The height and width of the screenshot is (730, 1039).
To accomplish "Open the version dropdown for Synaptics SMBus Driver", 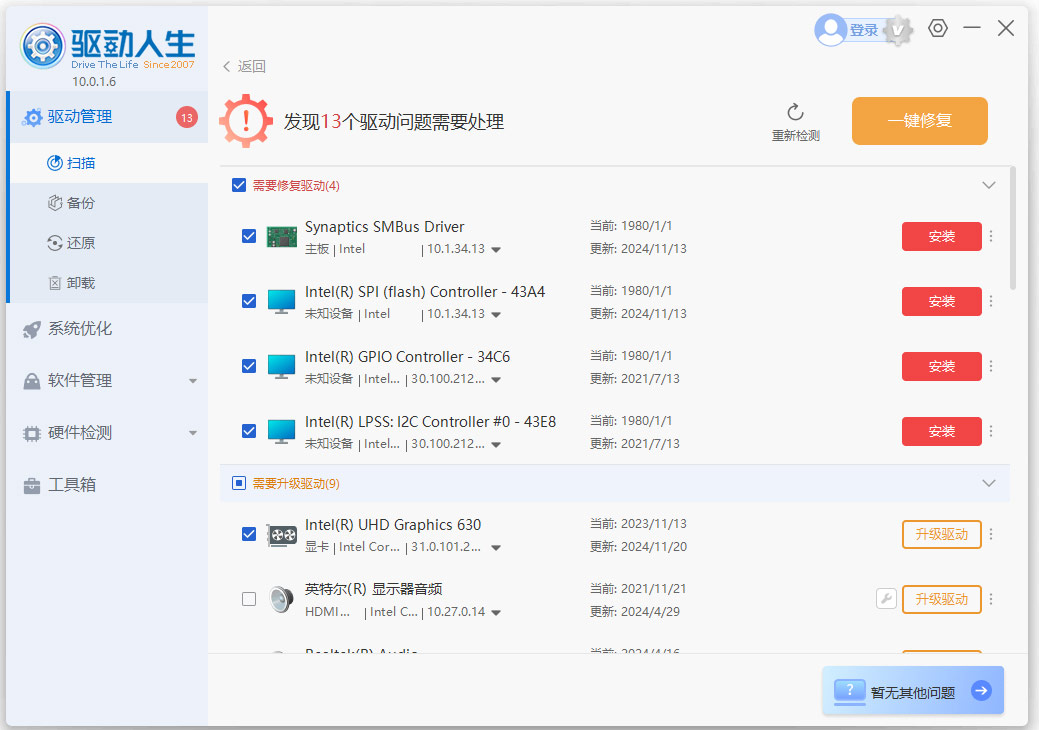I will [x=495, y=250].
